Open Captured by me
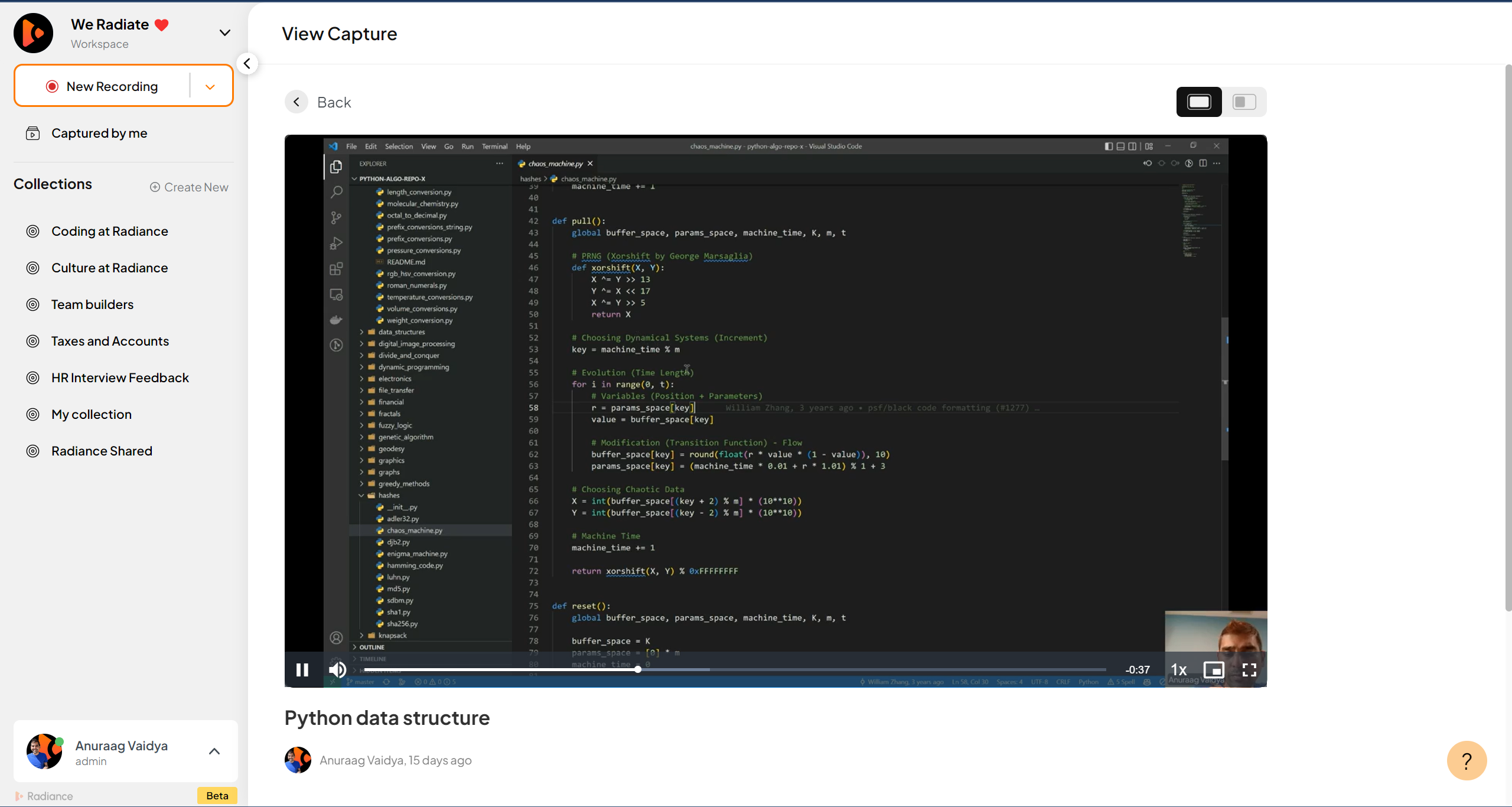The width and height of the screenshot is (1512, 807). [x=99, y=134]
